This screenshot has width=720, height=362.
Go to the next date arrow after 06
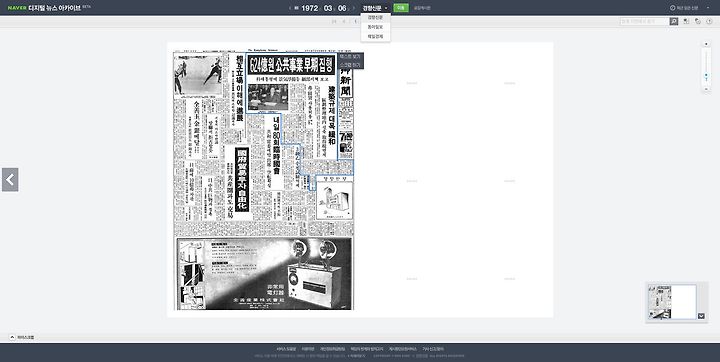pos(354,8)
